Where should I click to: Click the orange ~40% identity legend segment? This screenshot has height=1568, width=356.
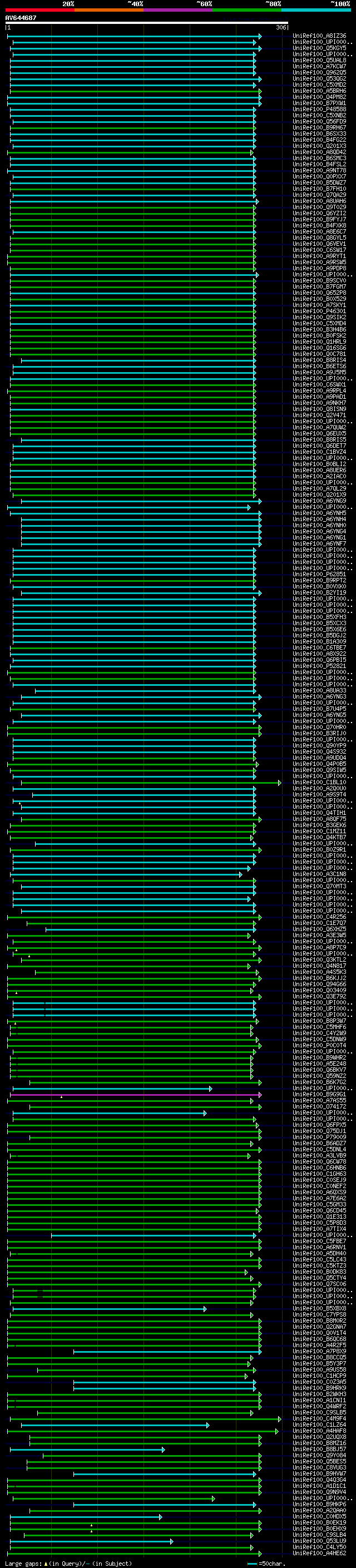pyautogui.click(x=109, y=10)
